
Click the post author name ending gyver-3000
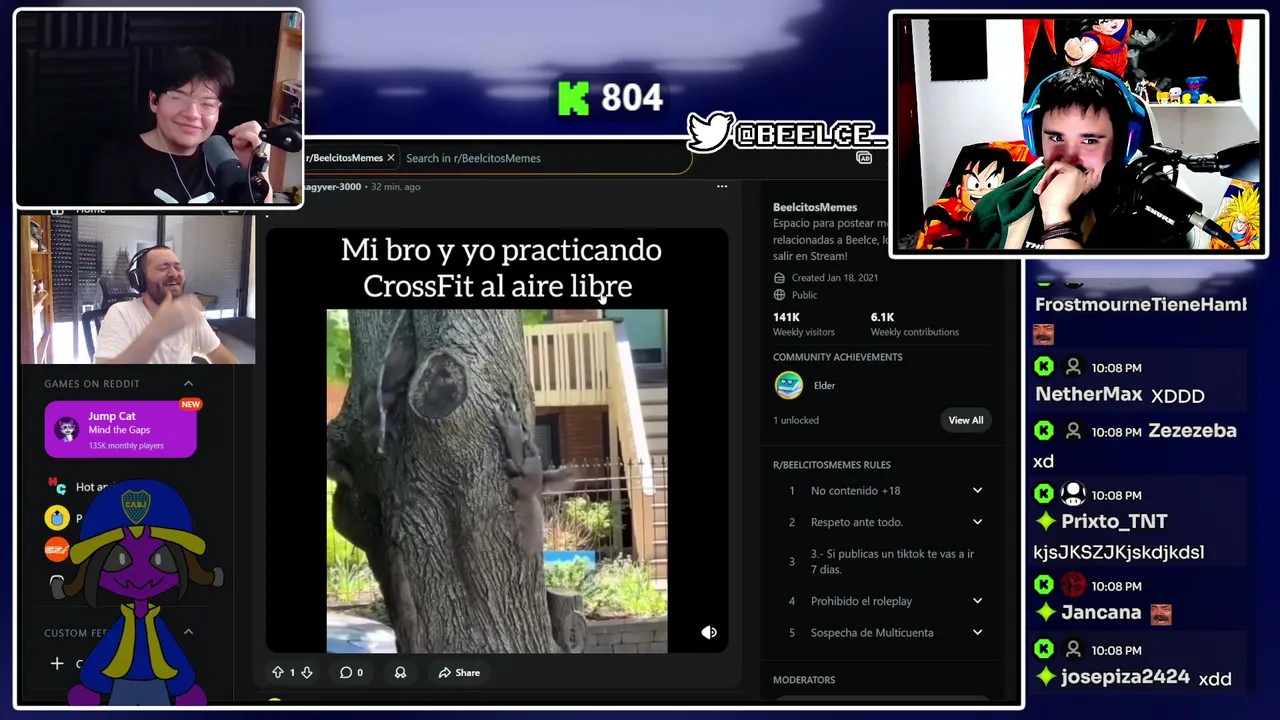332,187
